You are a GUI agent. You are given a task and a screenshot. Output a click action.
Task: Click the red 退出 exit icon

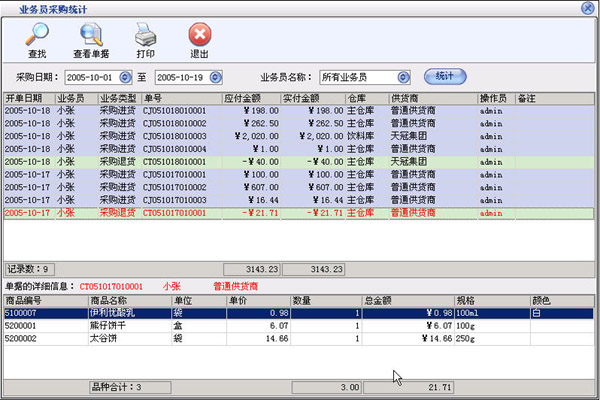point(199,36)
